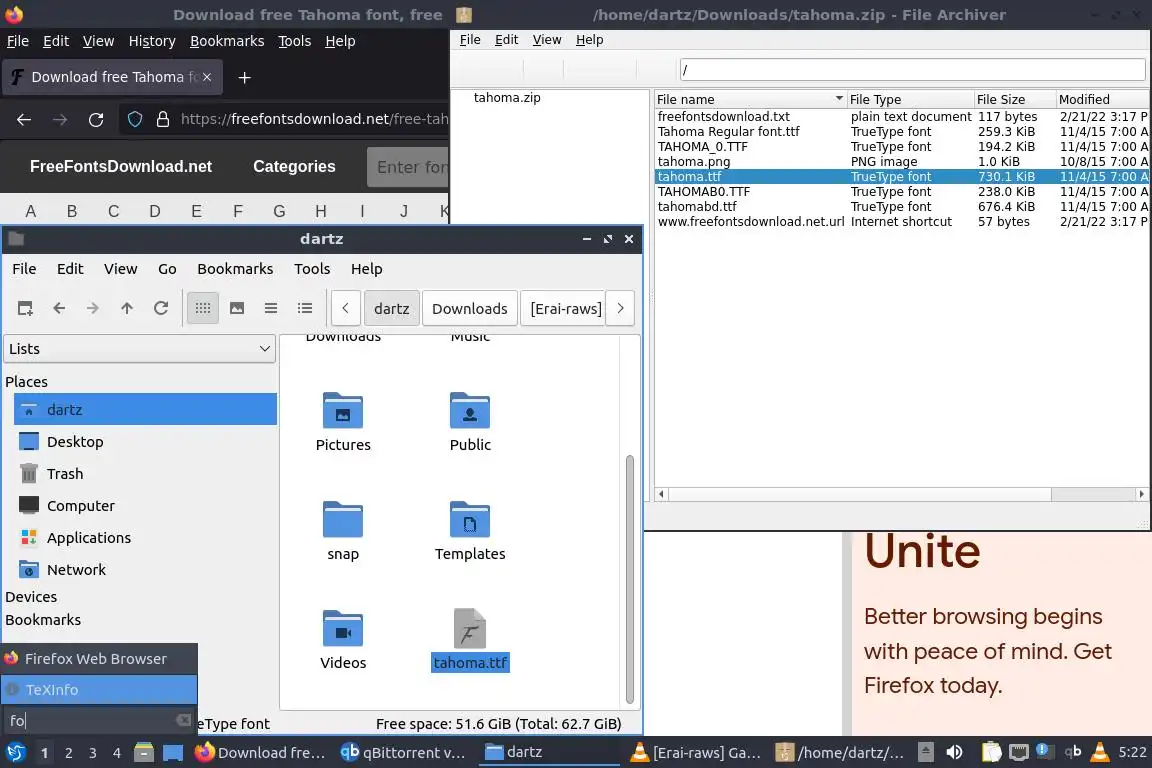
Task: Select Network in Places sidebar
Action: [x=76, y=570]
